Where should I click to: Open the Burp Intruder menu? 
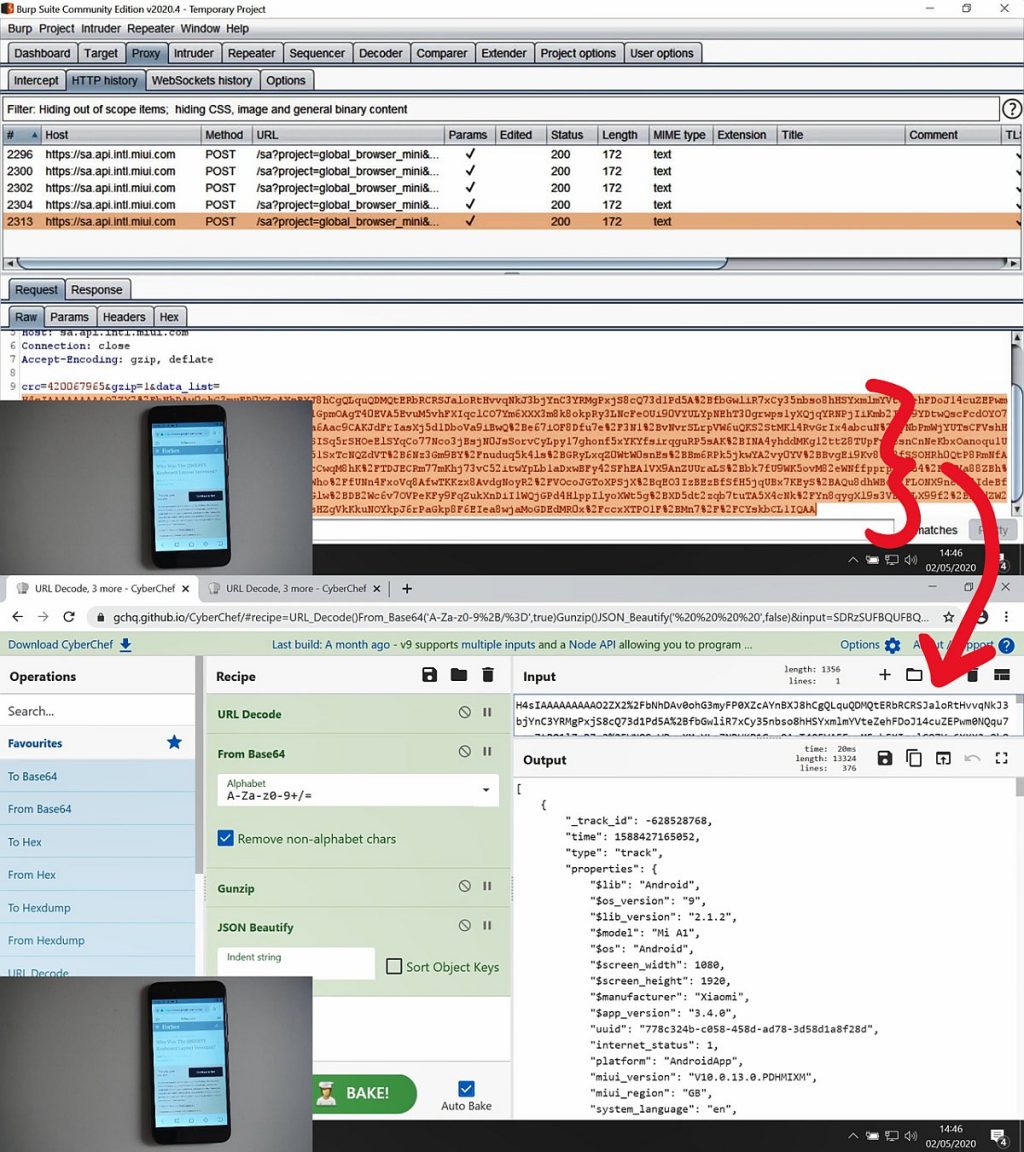point(101,29)
